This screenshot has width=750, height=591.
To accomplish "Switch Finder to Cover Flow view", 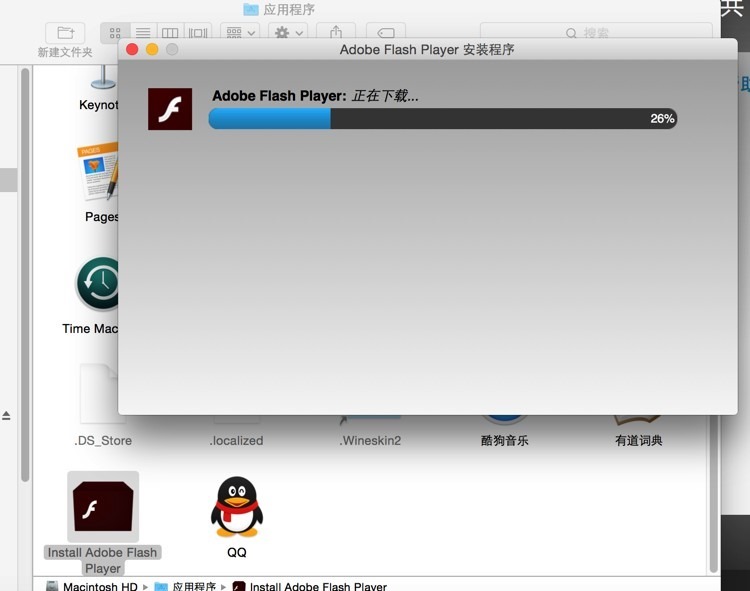I will [x=198, y=33].
